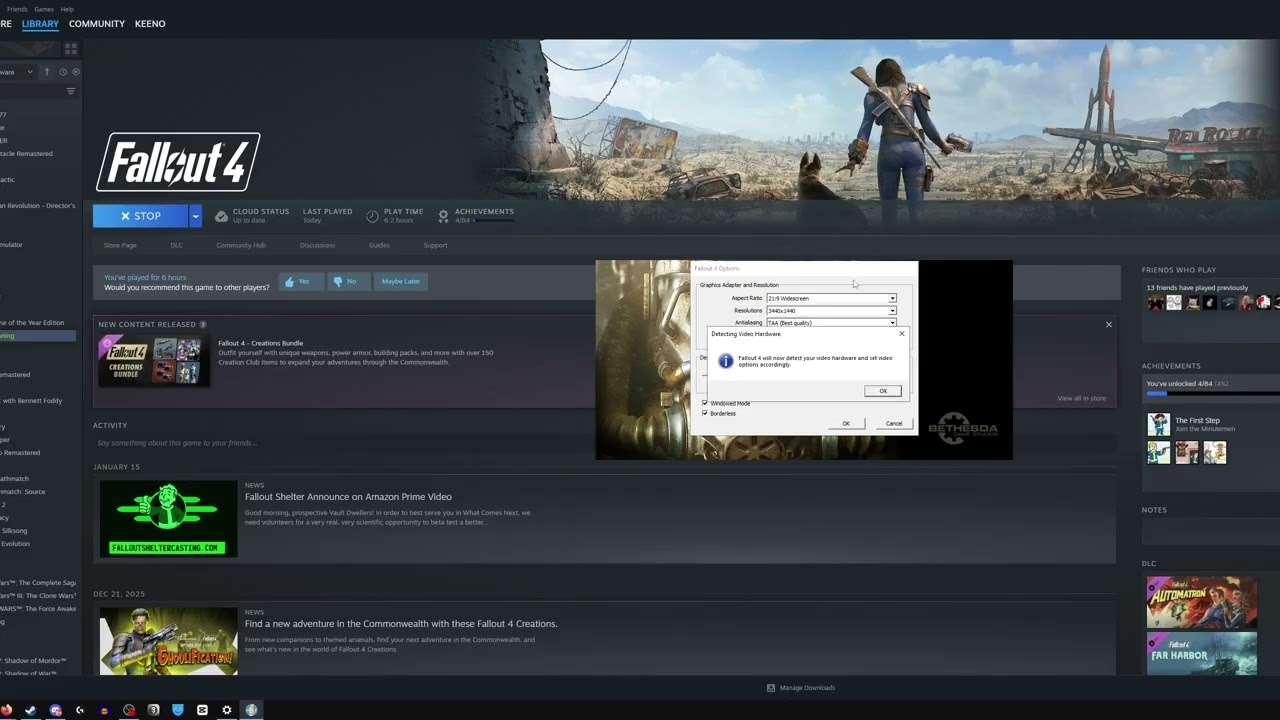The width and height of the screenshot is (1280, 720).
Task: Click the play-circle ready-to-play filter icon
Action: (76, 72)
